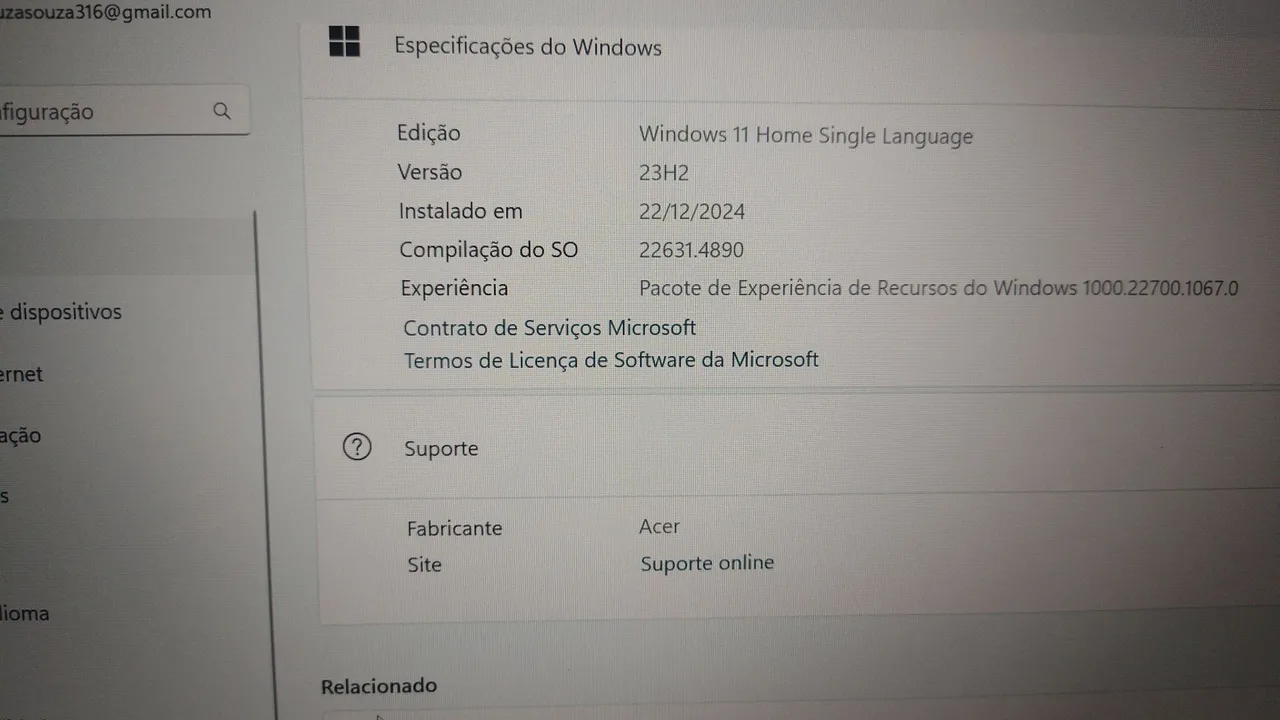Viewport: 1280px width, 720px height.
Task: Click the 23H2 version value
Action: [x=664, y=172]
